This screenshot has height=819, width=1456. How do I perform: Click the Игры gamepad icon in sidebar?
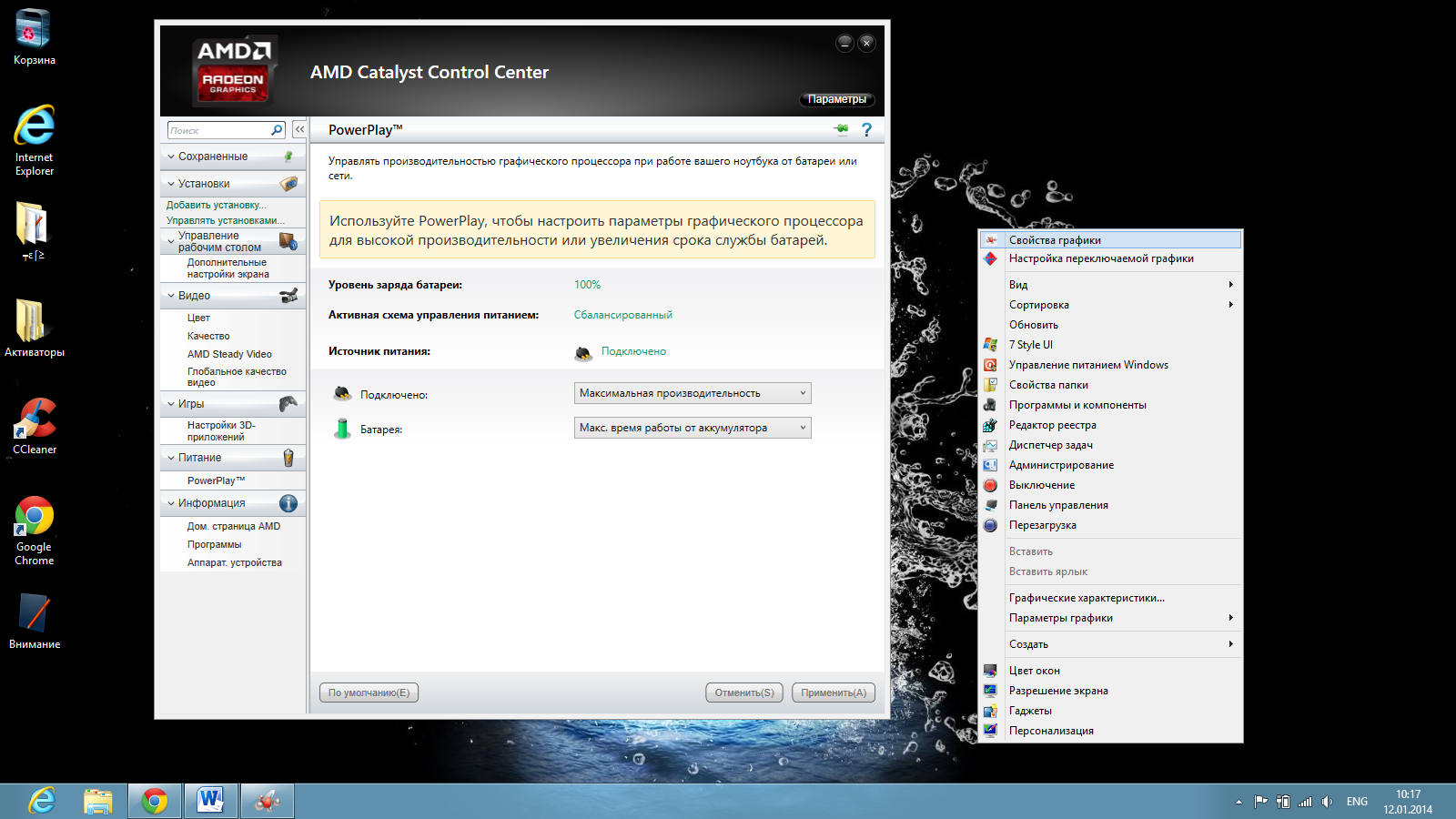(288, 403)
